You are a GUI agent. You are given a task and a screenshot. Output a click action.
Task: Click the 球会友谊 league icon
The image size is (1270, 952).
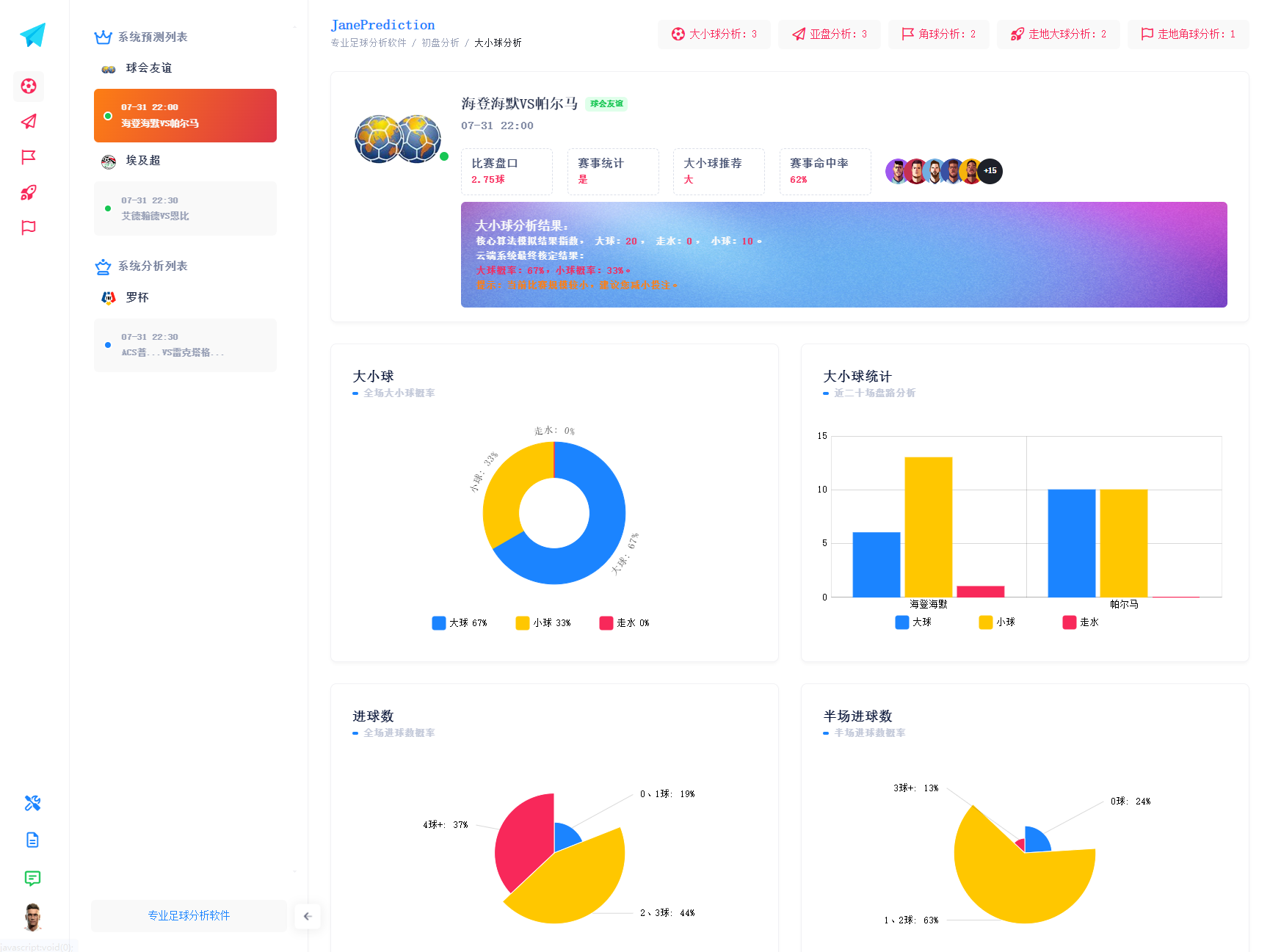(x=109, y=69)
